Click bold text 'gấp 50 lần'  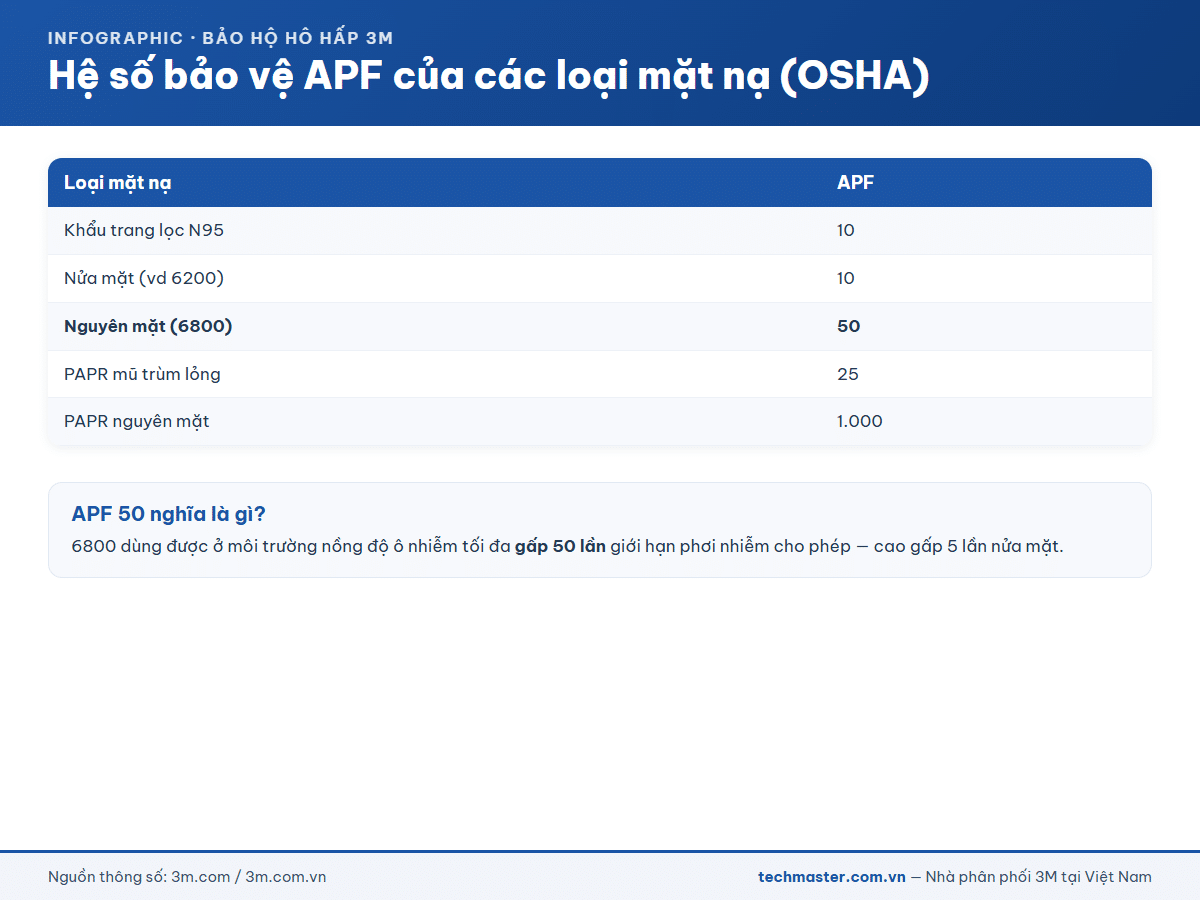click(560, 547)
